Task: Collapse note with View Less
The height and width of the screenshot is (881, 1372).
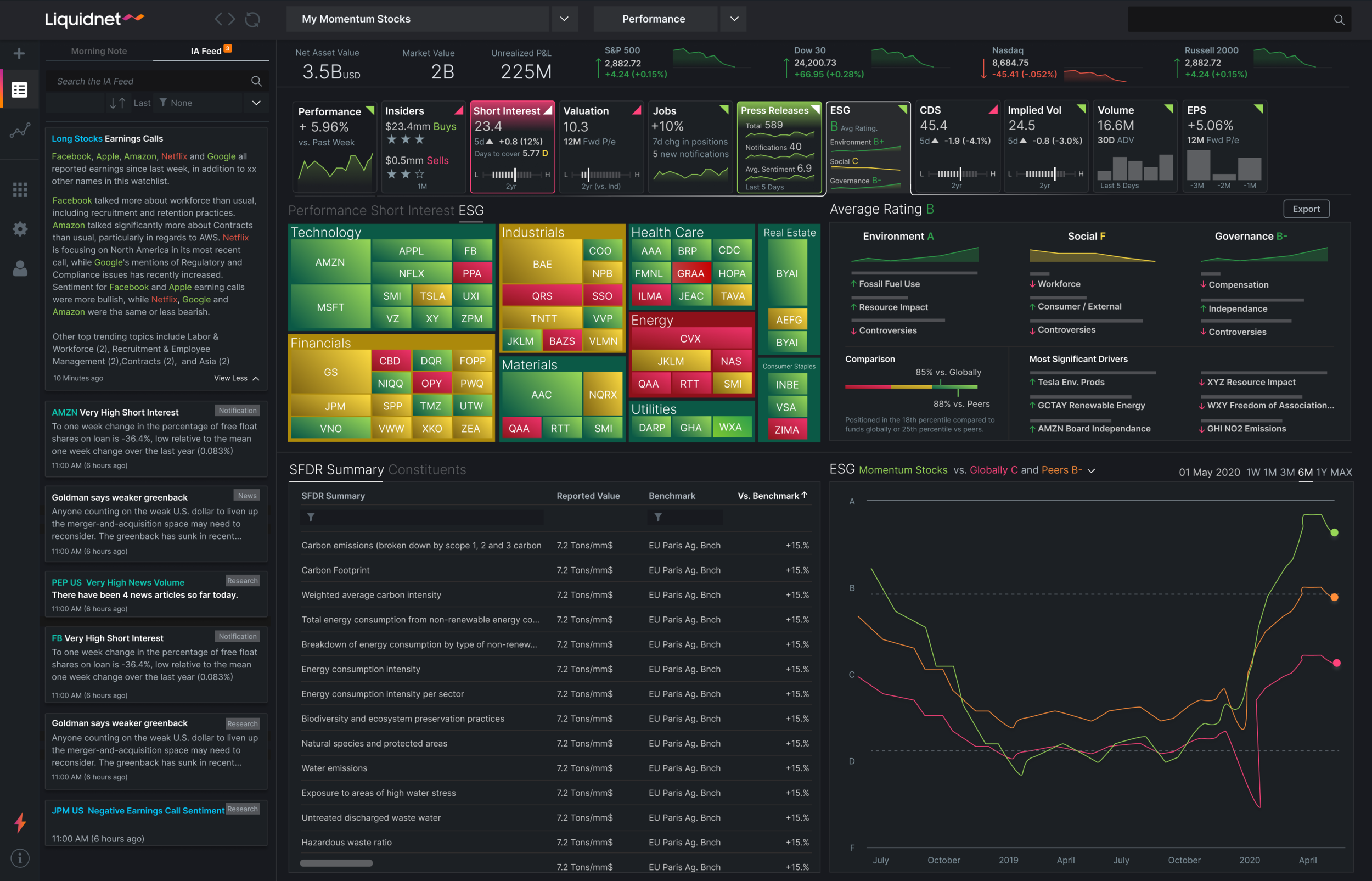Action: coord(236,378)
